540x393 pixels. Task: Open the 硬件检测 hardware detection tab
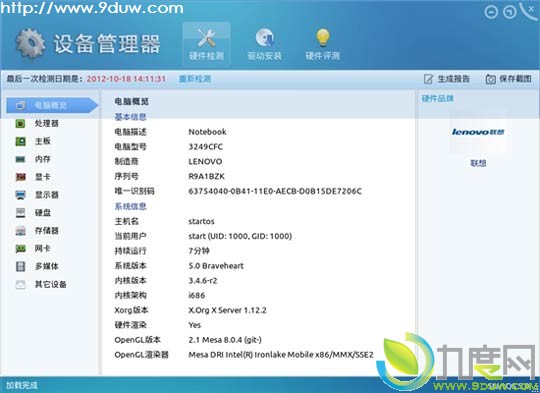[x=206, y=44]
